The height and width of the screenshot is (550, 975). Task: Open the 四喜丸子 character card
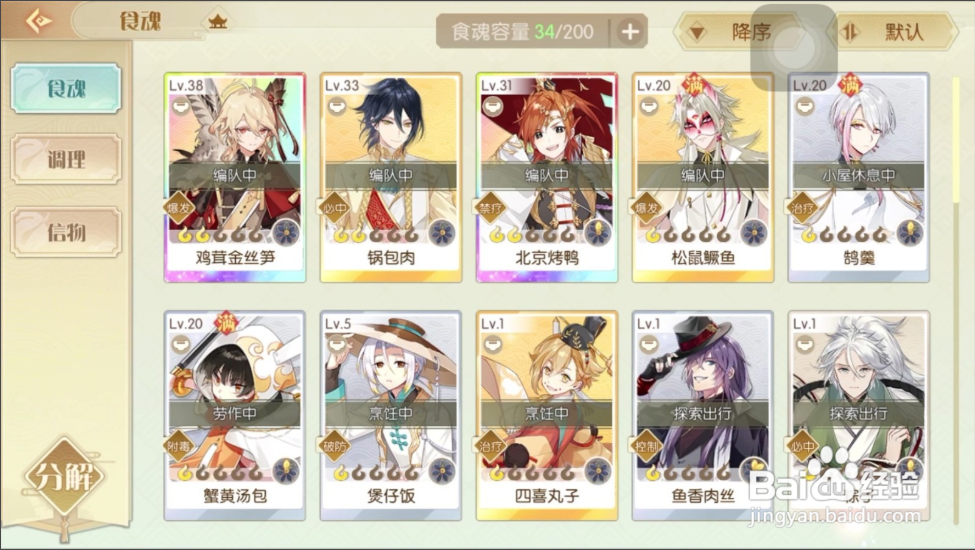pyautogui.click(x=547, y=416)
